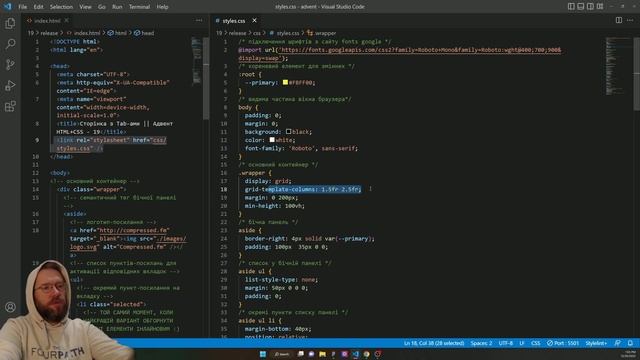Screen dimensions: 640x360
Task: Toggle the primary side bar layout icon
Action: click(571, 7)
